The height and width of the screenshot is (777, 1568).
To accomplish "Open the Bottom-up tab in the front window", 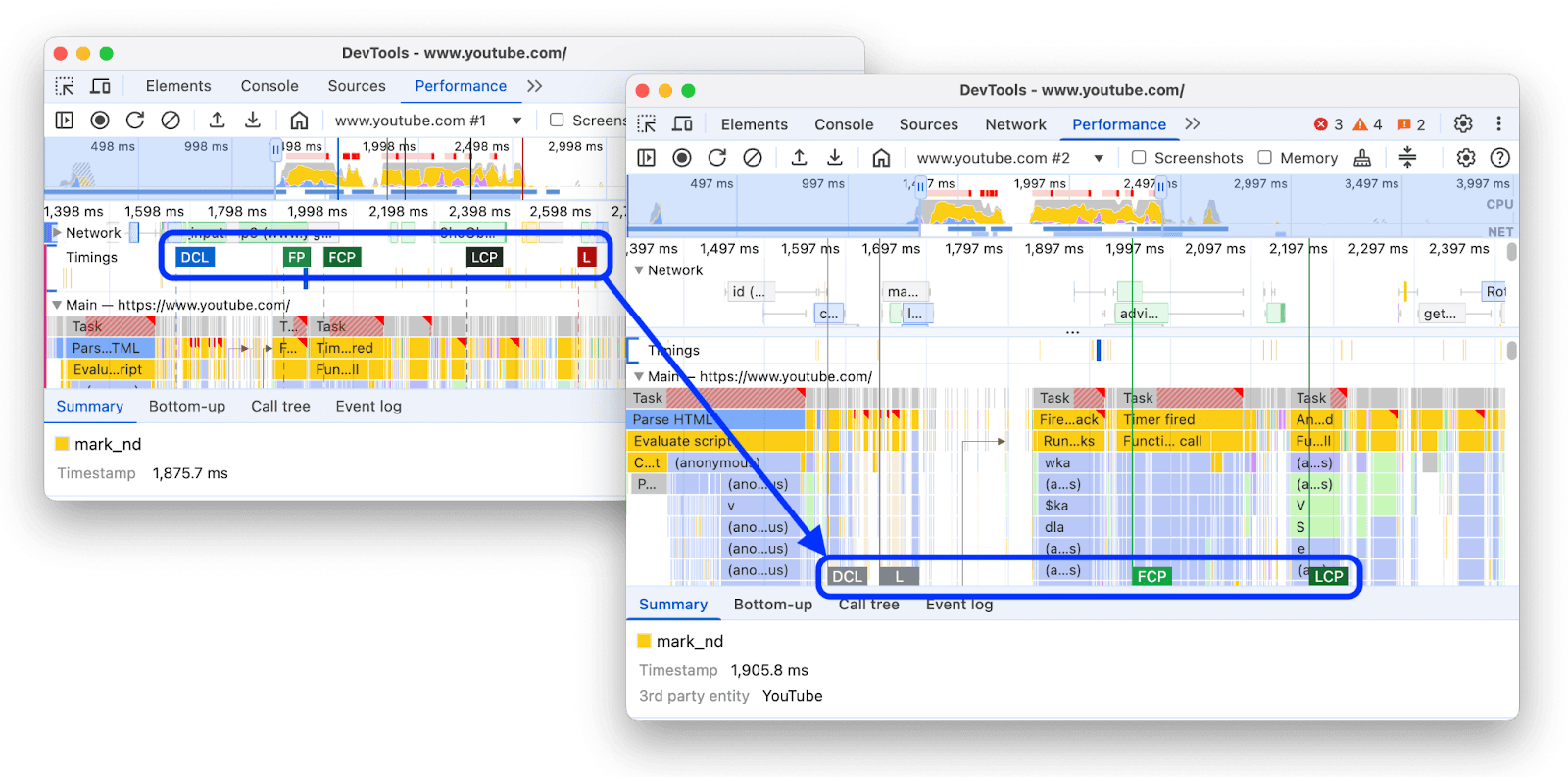I will [x=773, y=605].
